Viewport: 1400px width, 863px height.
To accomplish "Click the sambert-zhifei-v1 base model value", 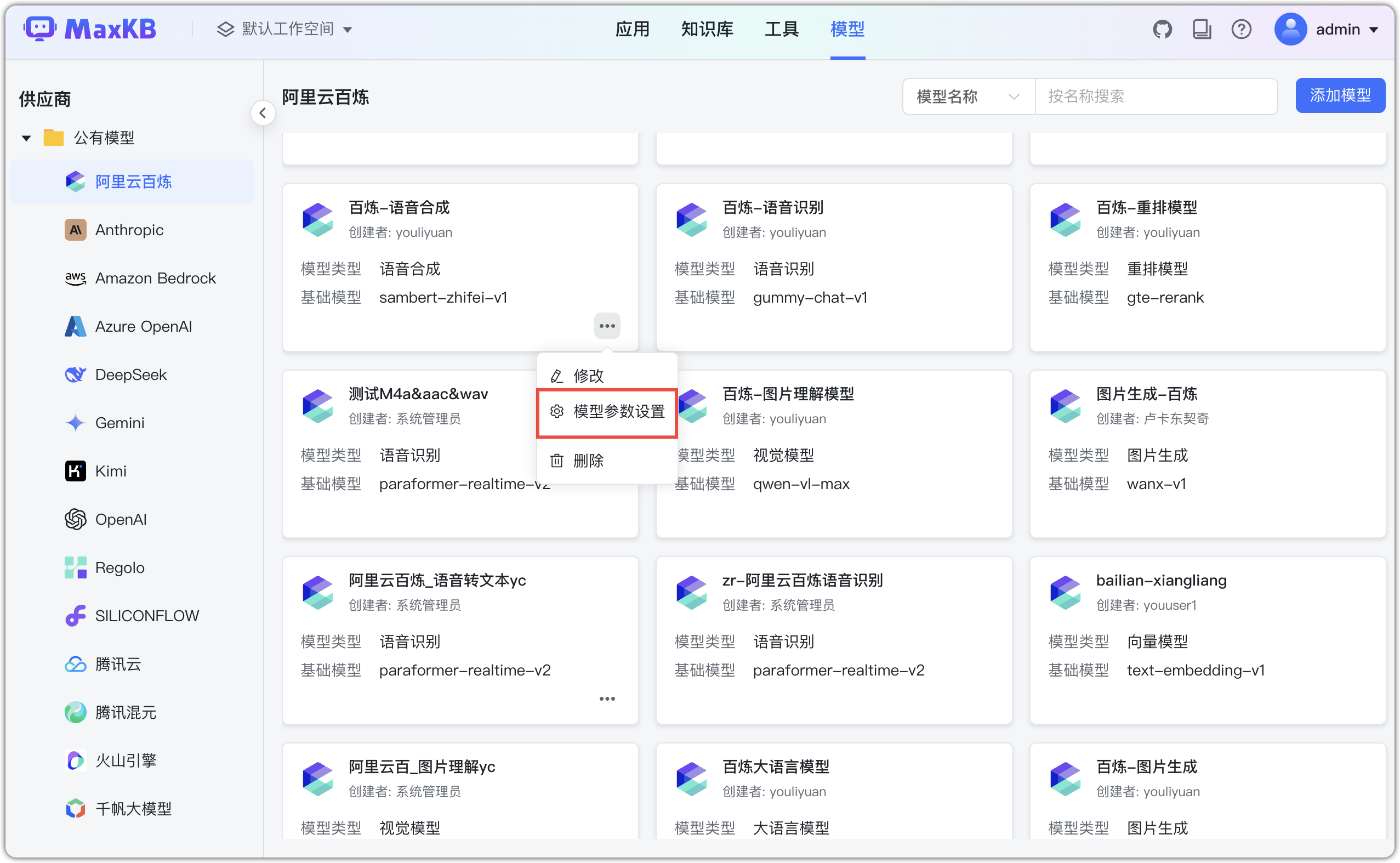I will [x=443, y=298].
